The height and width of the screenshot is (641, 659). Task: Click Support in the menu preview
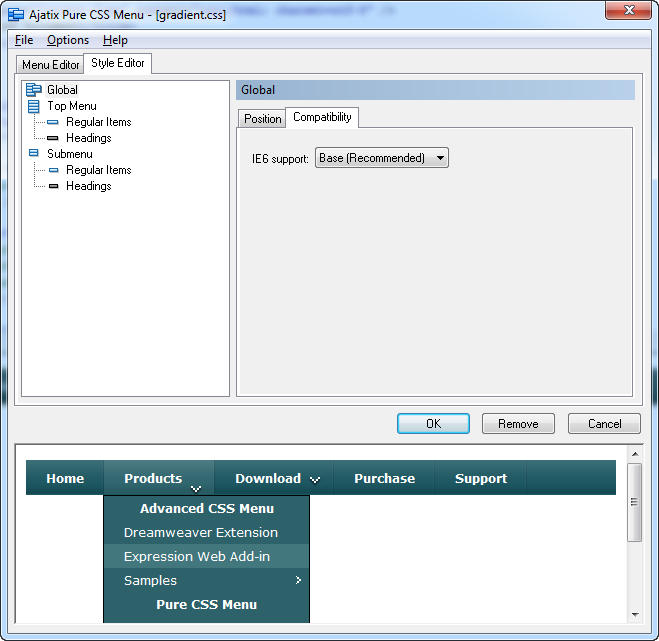[x=481, y=478]
